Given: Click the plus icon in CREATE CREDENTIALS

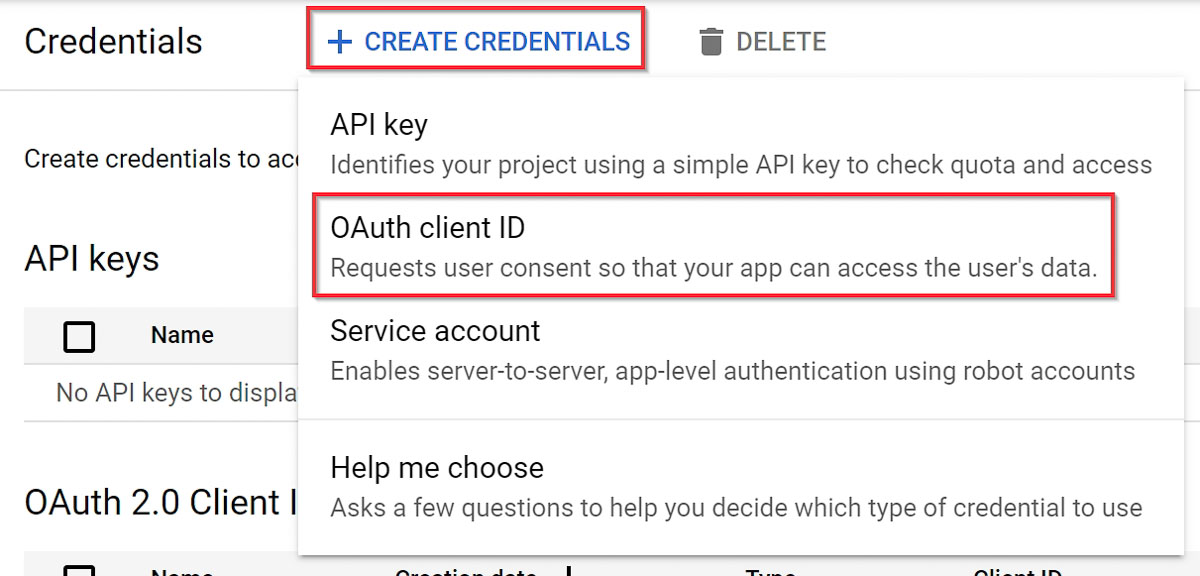Looking at the screenshot, I should pos(341,40).
